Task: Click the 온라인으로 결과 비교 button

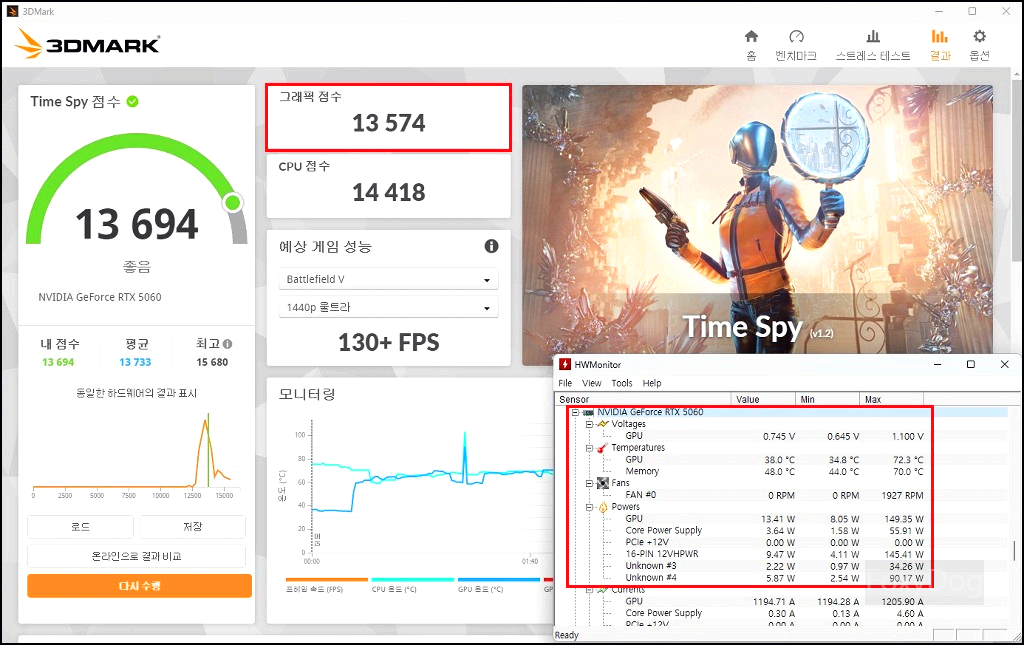Action: click(x=136, y=556)
